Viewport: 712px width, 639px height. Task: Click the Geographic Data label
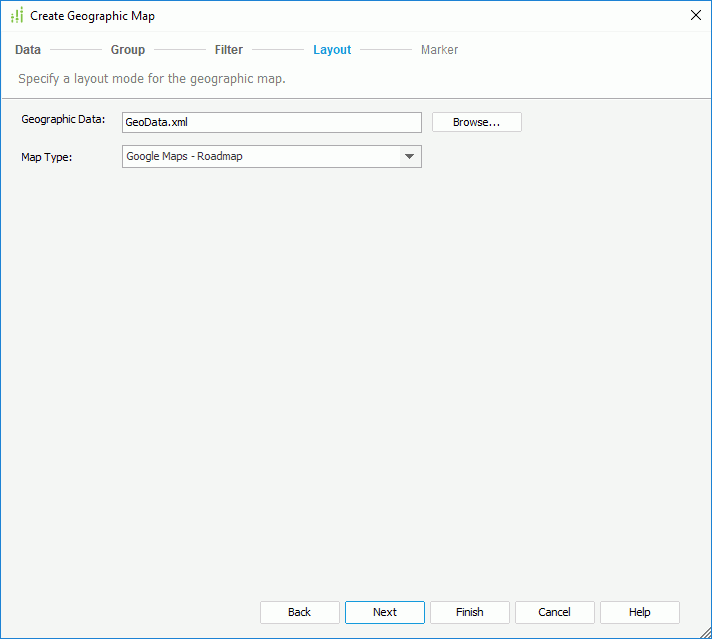click(x=63, y=119)
